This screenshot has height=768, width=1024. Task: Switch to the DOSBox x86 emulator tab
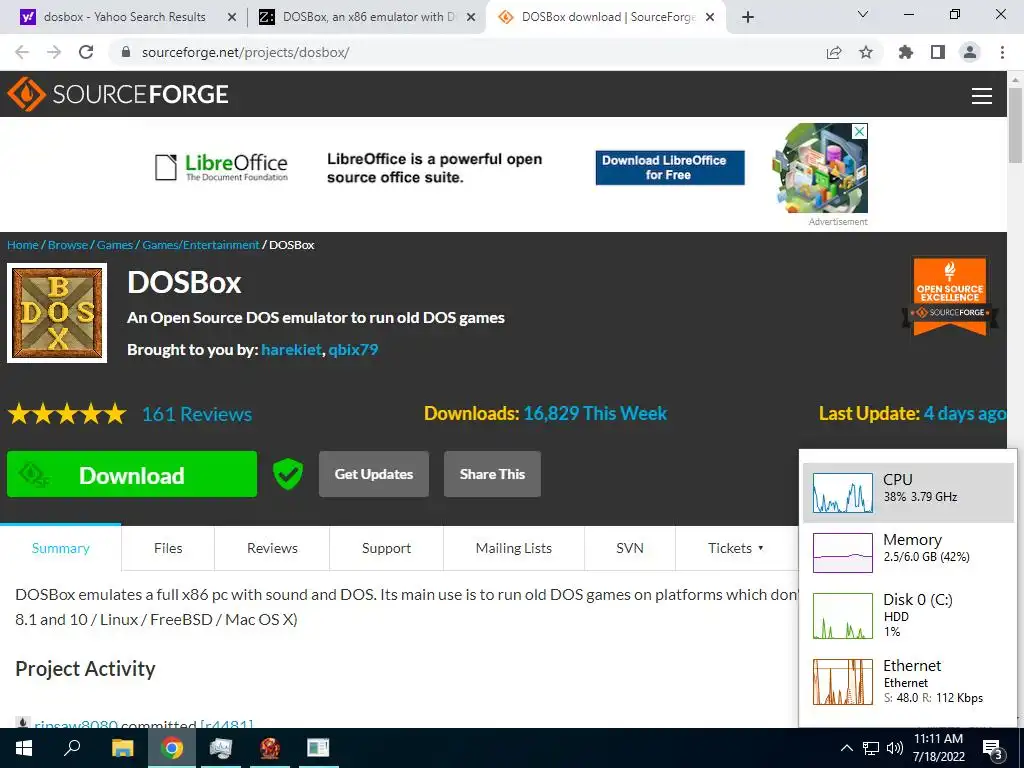[x=367, y=17]
